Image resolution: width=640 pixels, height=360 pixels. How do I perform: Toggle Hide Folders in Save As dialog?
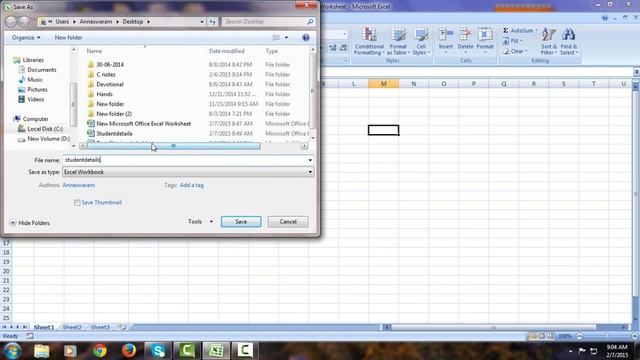pyautogui.click(x=30, y=223)
